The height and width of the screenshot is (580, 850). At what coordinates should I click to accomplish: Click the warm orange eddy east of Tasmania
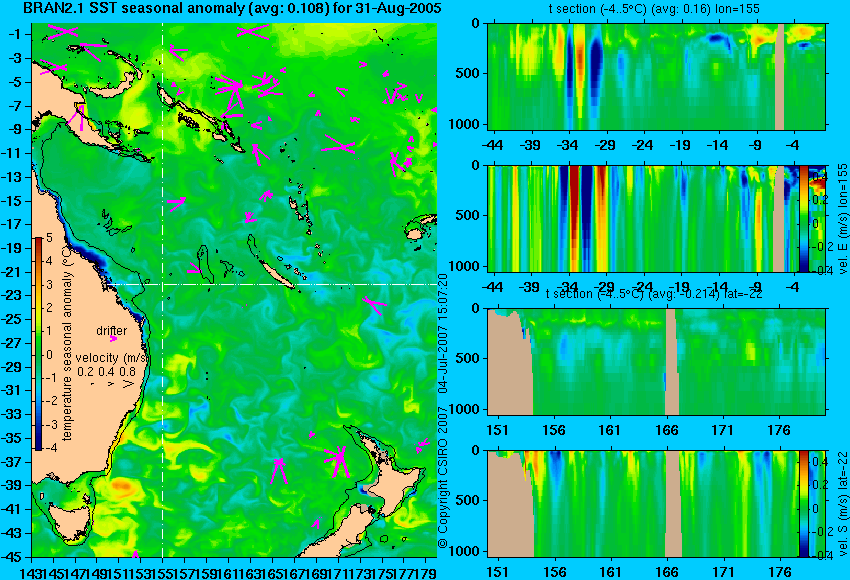[x=121, y=485]
